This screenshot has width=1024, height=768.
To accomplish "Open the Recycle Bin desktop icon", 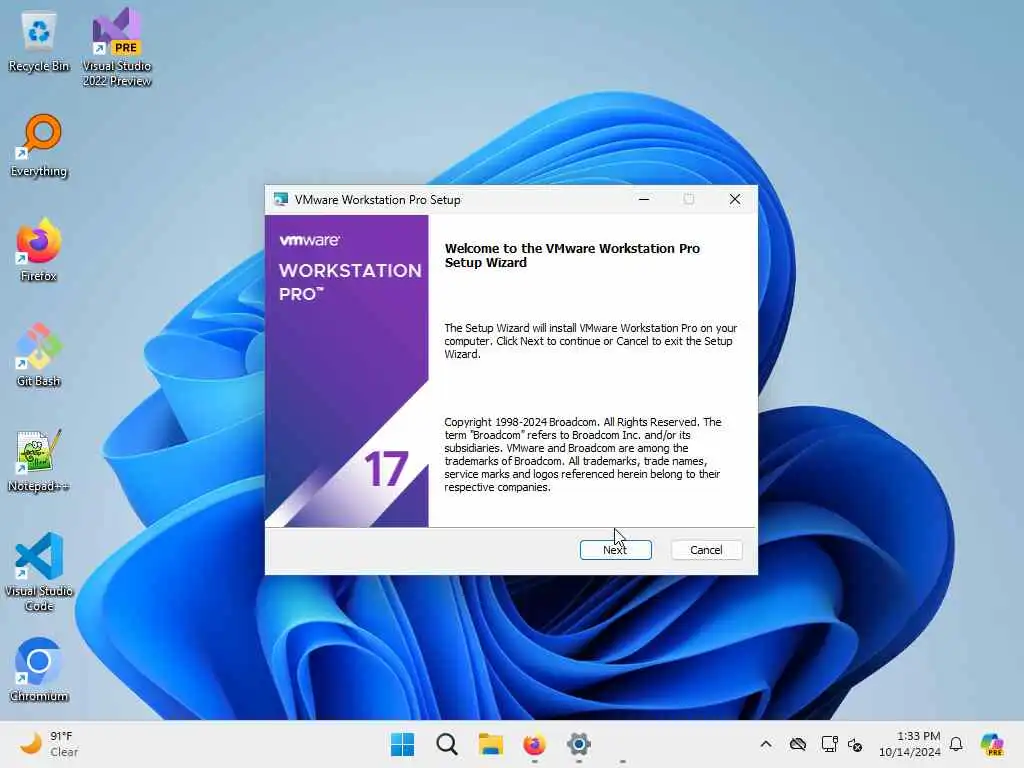I will [x=39, y=42].
